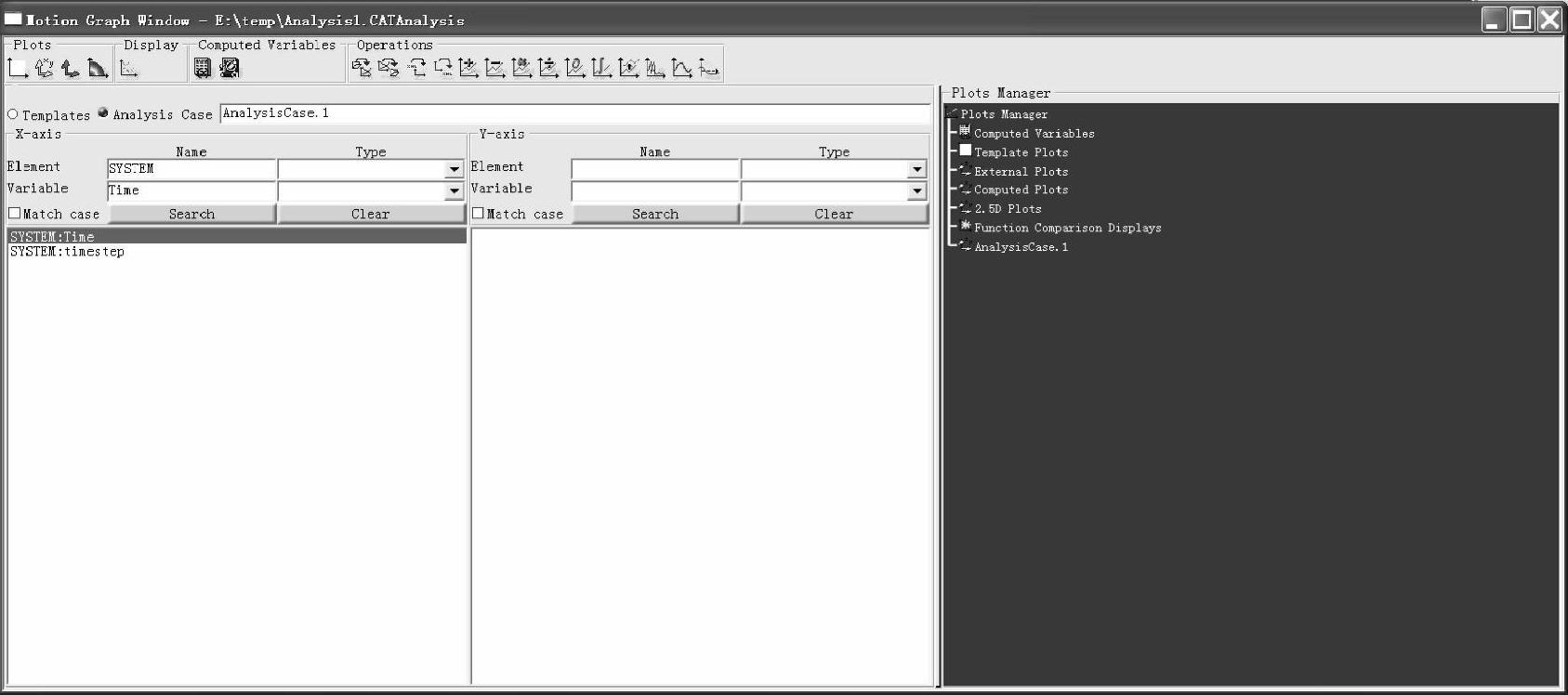Click the XML icon with upward loop arrow
Viewport: 1568px width, 695px height.
[x=415, y=68]
